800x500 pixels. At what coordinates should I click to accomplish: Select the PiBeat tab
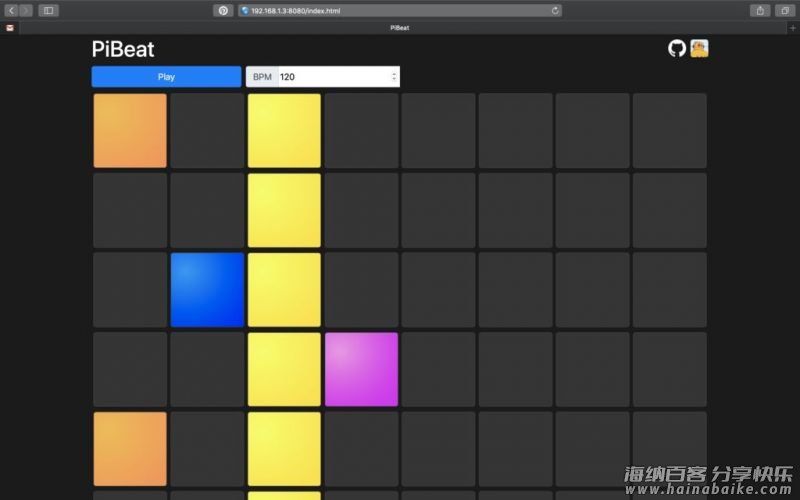pos(400,28)
